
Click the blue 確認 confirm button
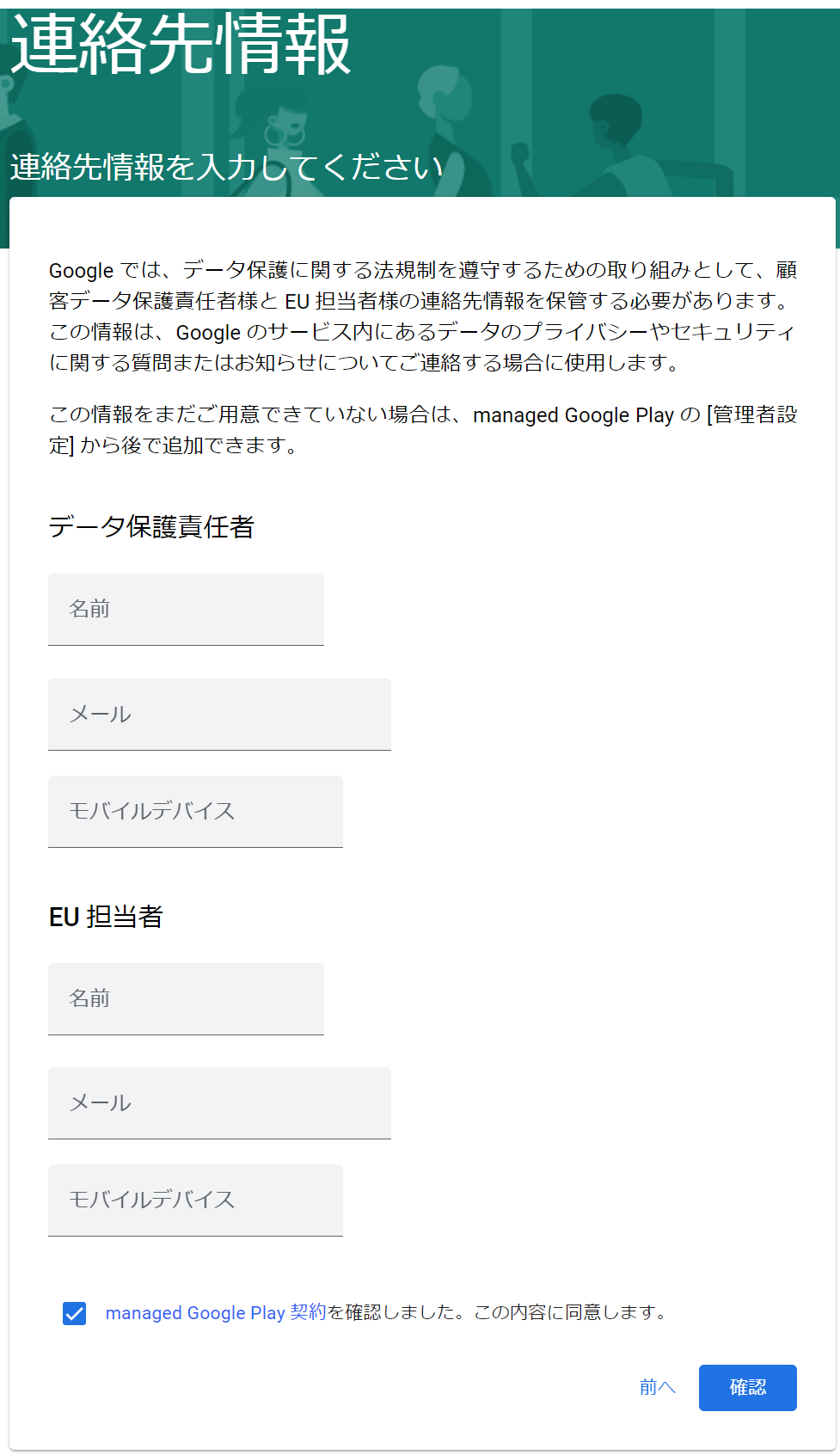pyautogui.click(x=747, y=1388)
